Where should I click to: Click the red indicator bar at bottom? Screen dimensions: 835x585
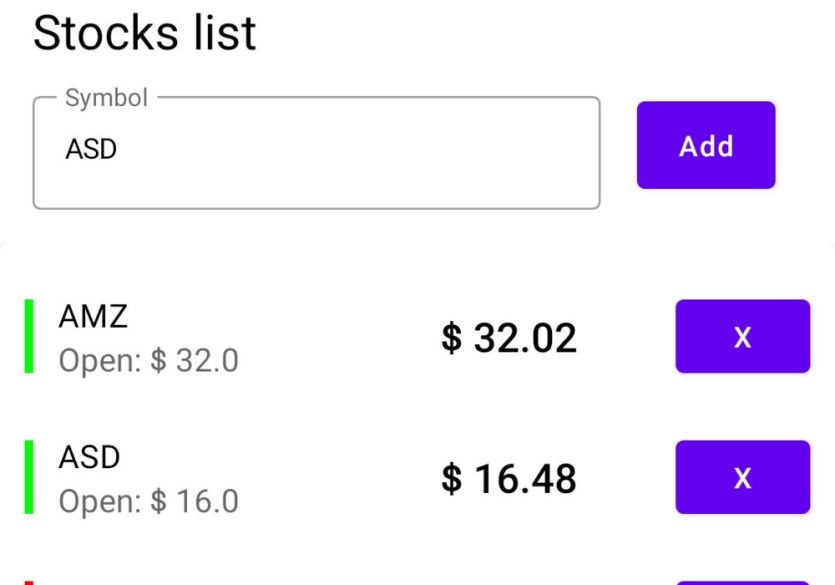point(29,582)
